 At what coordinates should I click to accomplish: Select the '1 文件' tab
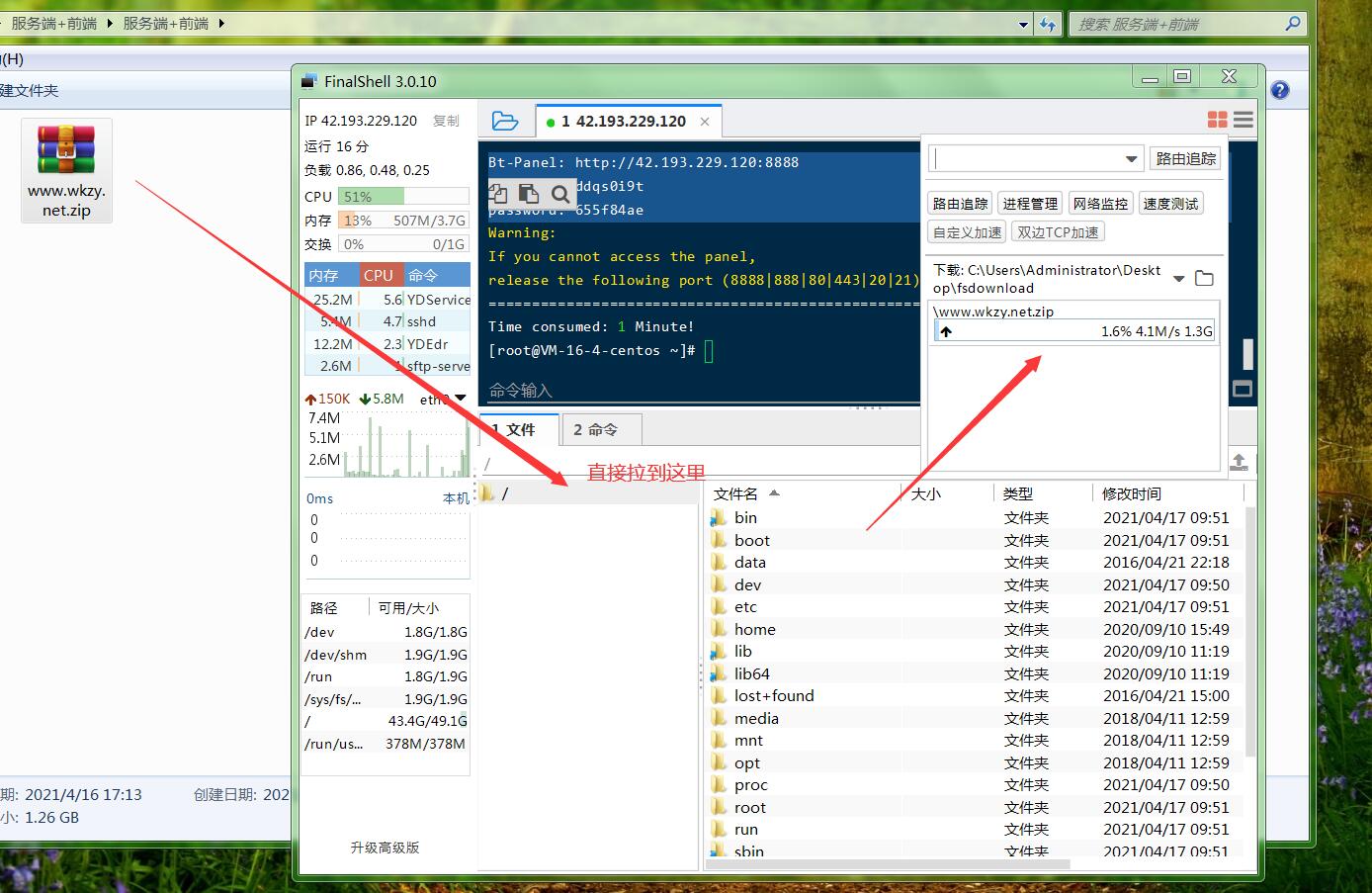pyautogui.click(x=517, y=430)
